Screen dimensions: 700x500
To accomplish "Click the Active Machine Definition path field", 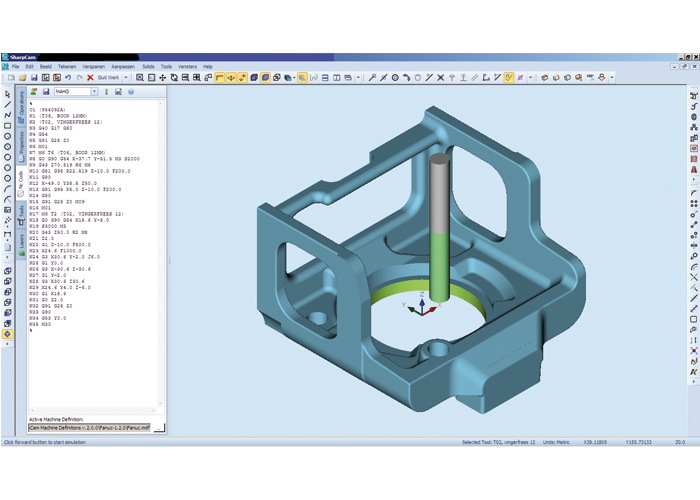I will coord(89,427).
